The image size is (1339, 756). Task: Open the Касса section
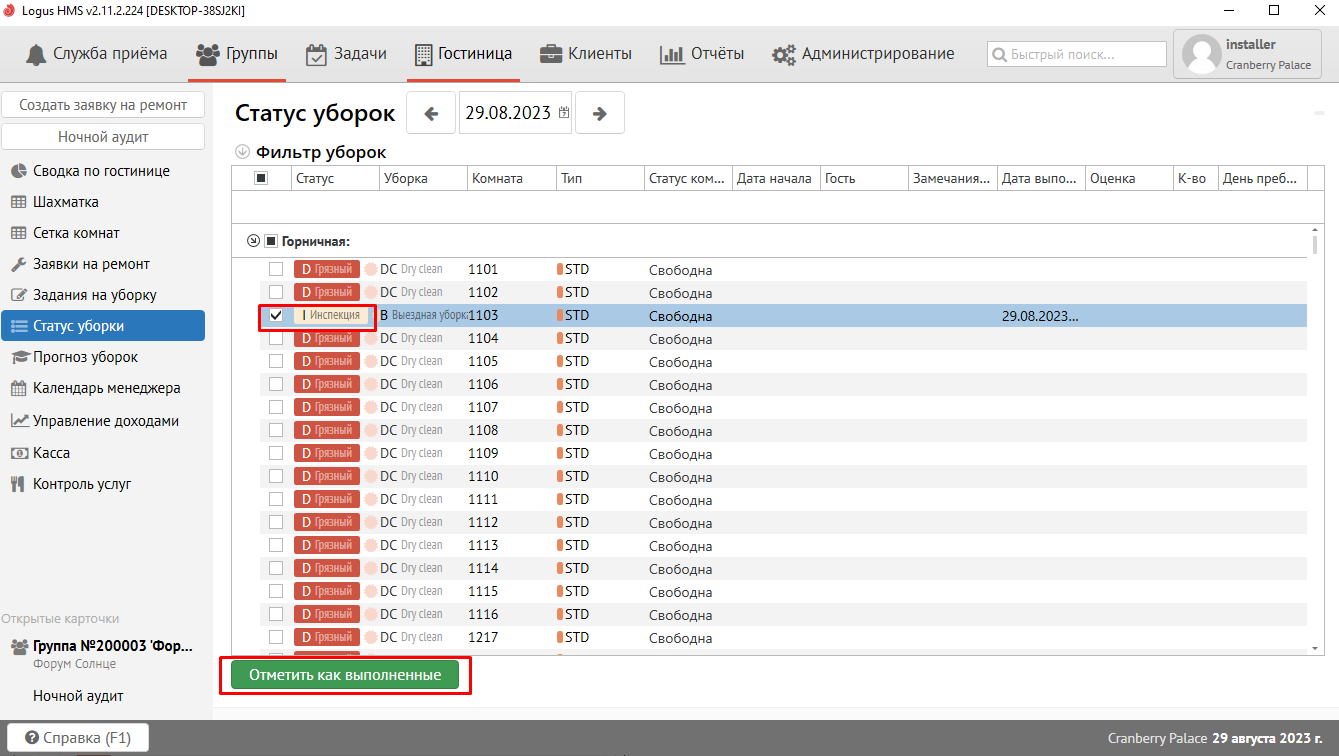point(51,453)
